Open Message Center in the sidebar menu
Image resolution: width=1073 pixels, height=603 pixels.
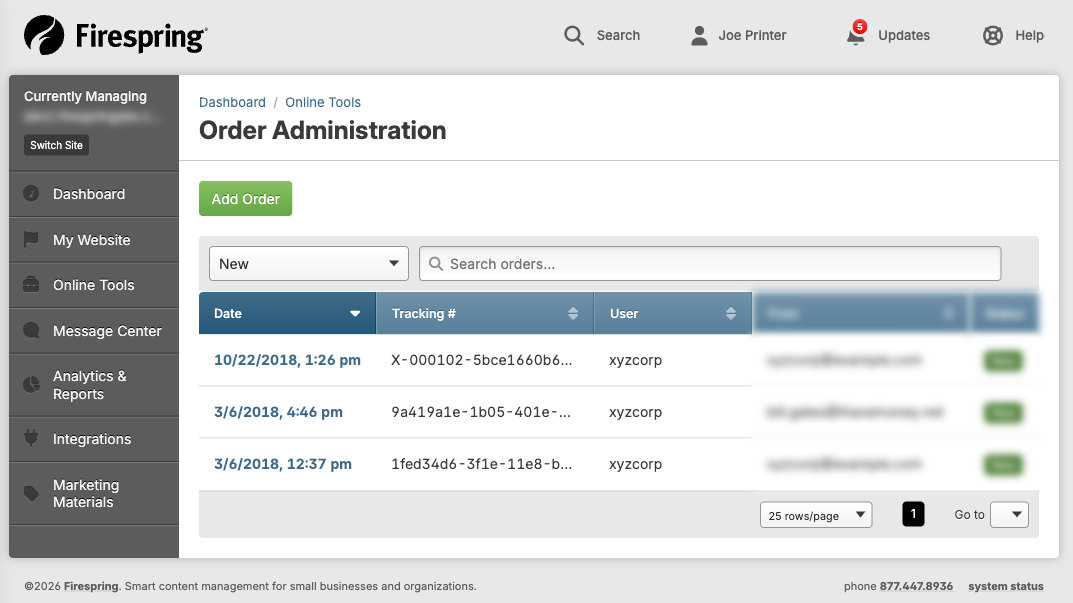pyautogui.click(x=94, y=331)
